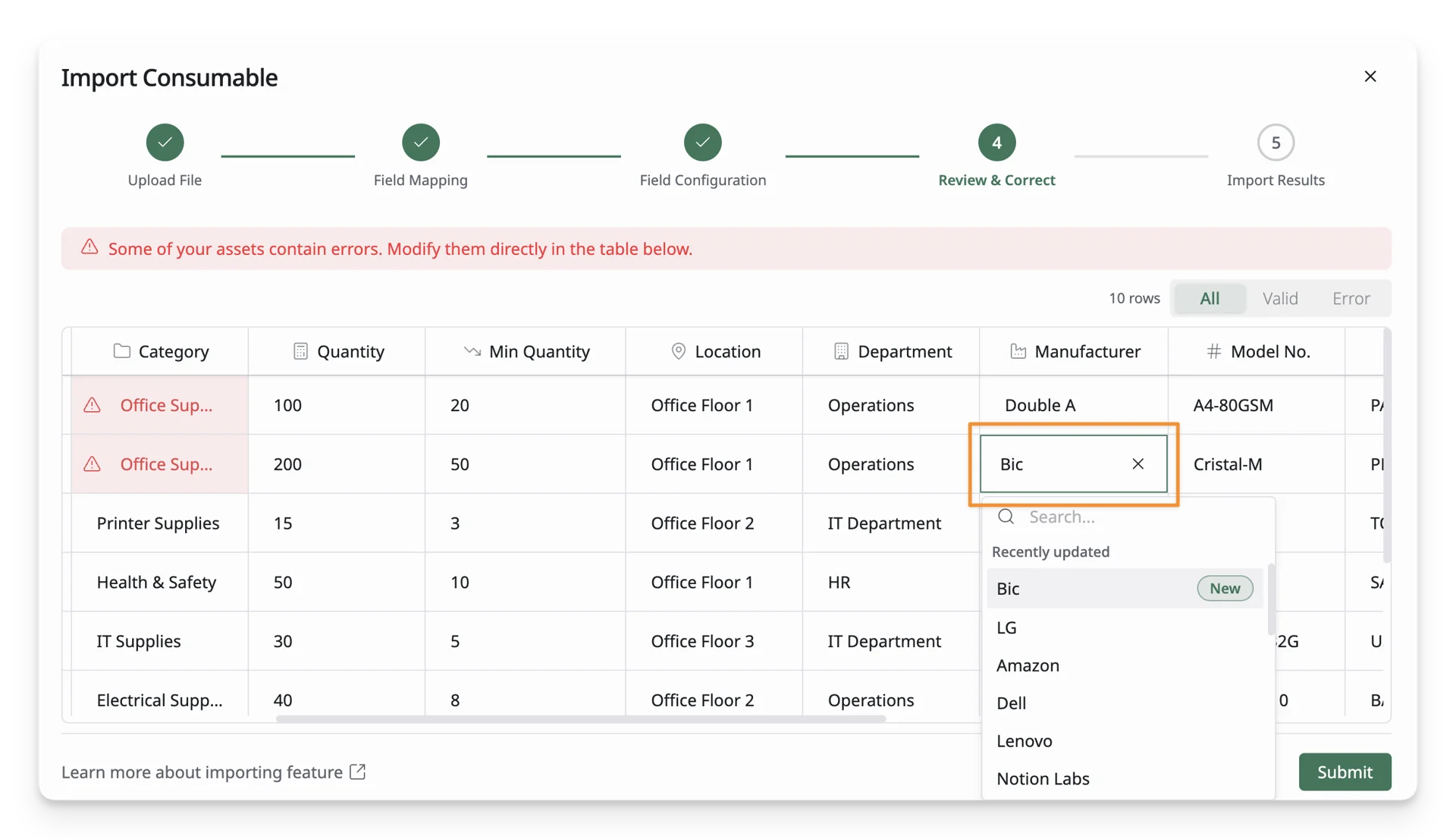Click the first row's error warning icon

[x=92, y=405]
